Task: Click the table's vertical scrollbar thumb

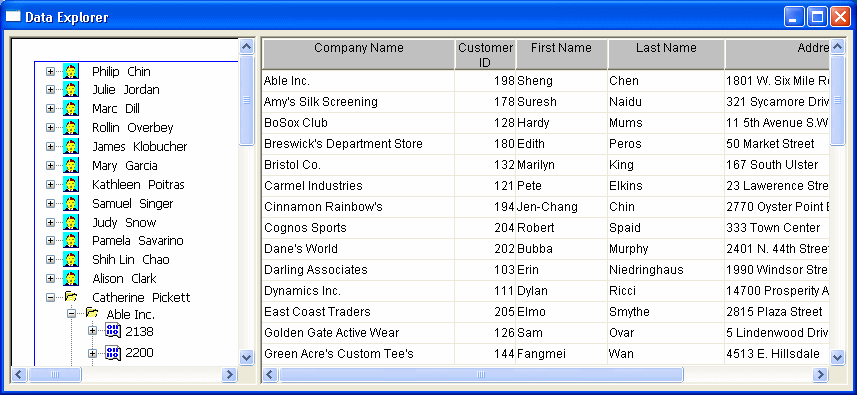Action: [x=837, y=100]
